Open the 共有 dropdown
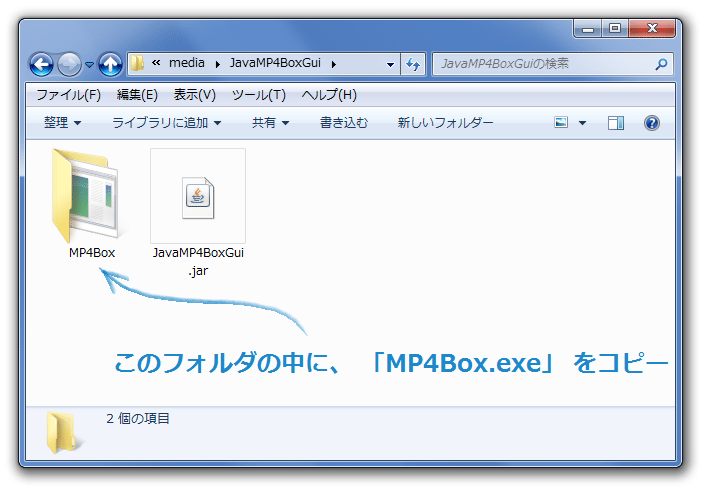The height and width of the screenshot is (490, 703). click(270, 123)
